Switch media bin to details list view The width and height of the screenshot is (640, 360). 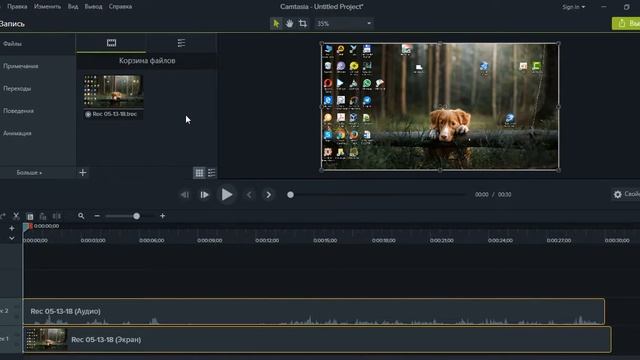tap(211, 173)
